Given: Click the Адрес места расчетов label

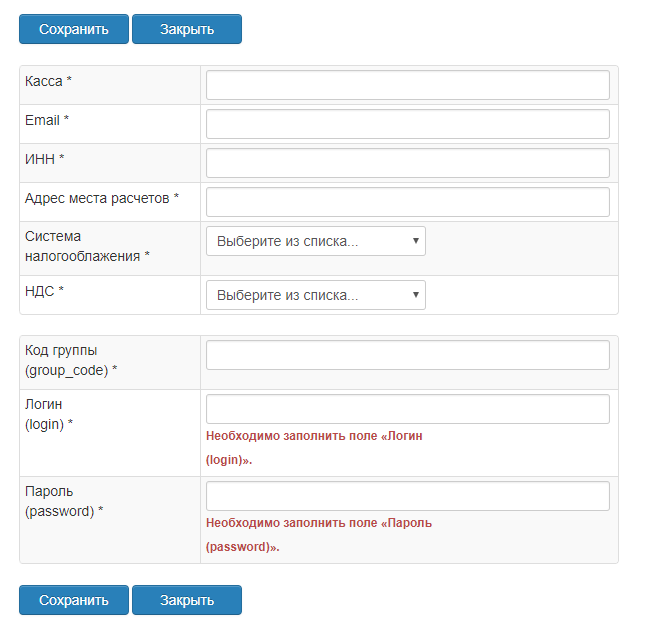Looking at the screenshot, I should (101, 198).
